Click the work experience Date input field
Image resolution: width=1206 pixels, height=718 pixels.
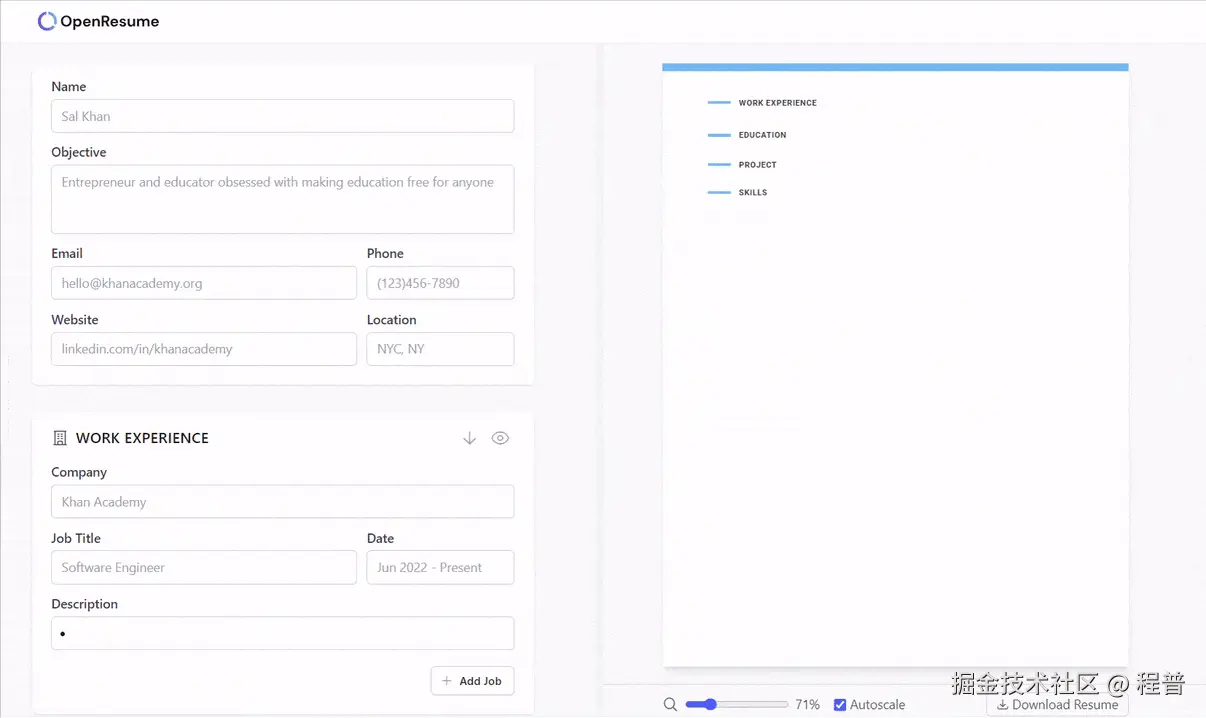[440, 567]
